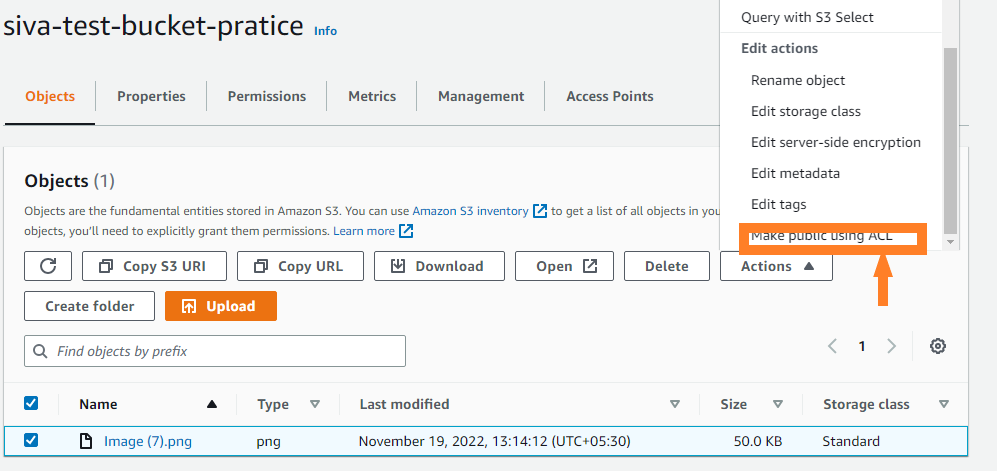Uncheck the Image (7).png row checkbox
The image size is (997, 471).
[x=31, y=440]
